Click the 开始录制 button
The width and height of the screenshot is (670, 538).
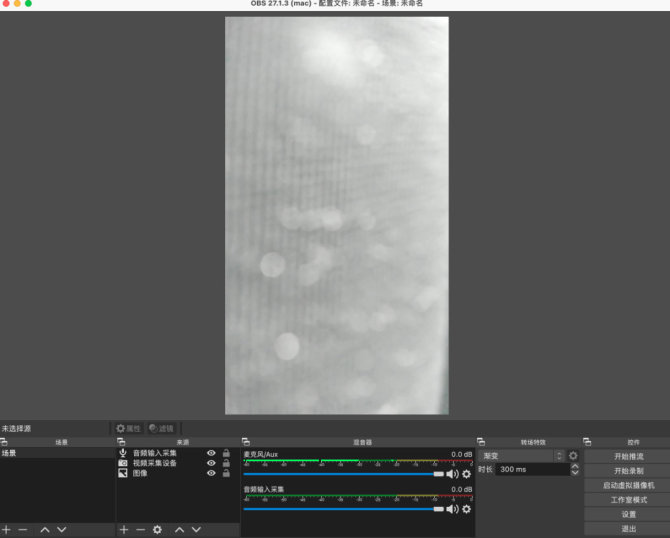(x=628, y=471)
